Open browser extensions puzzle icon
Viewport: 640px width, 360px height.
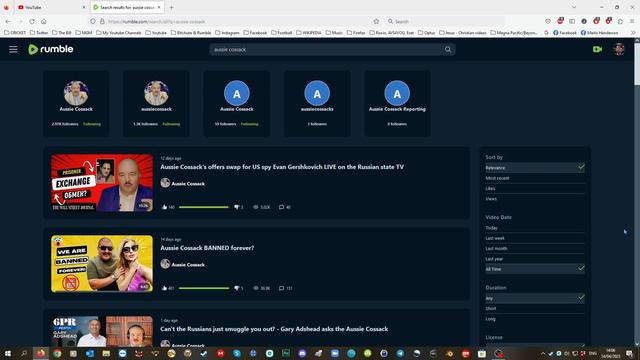pyautogui.click(x=620, y=21)
